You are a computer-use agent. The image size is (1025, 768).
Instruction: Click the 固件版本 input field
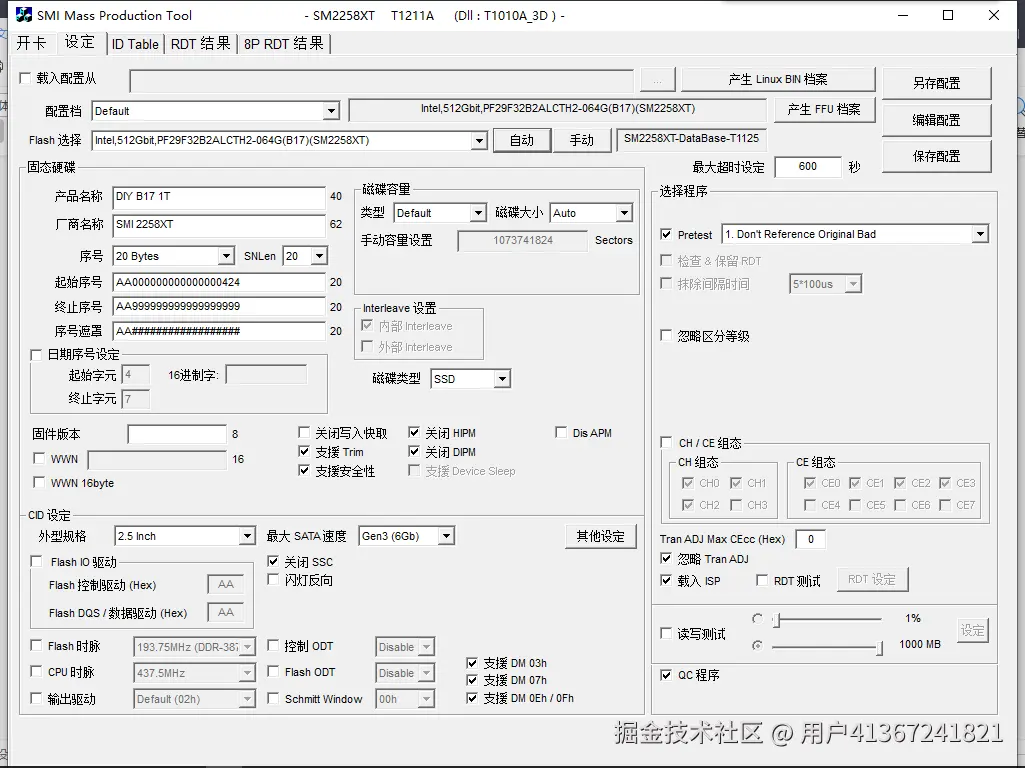[x=176, y=434]
